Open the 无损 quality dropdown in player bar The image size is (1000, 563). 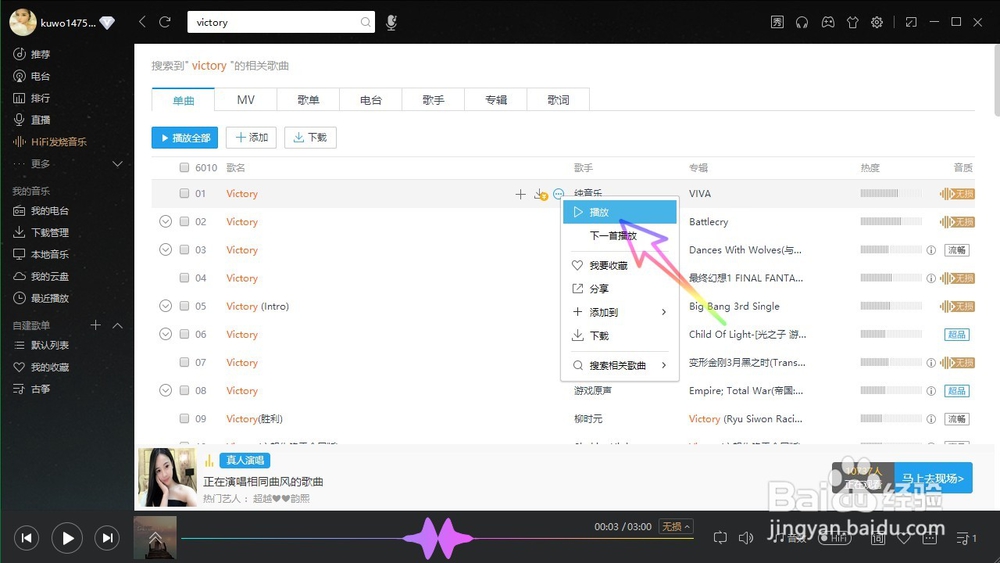(675, 527)
